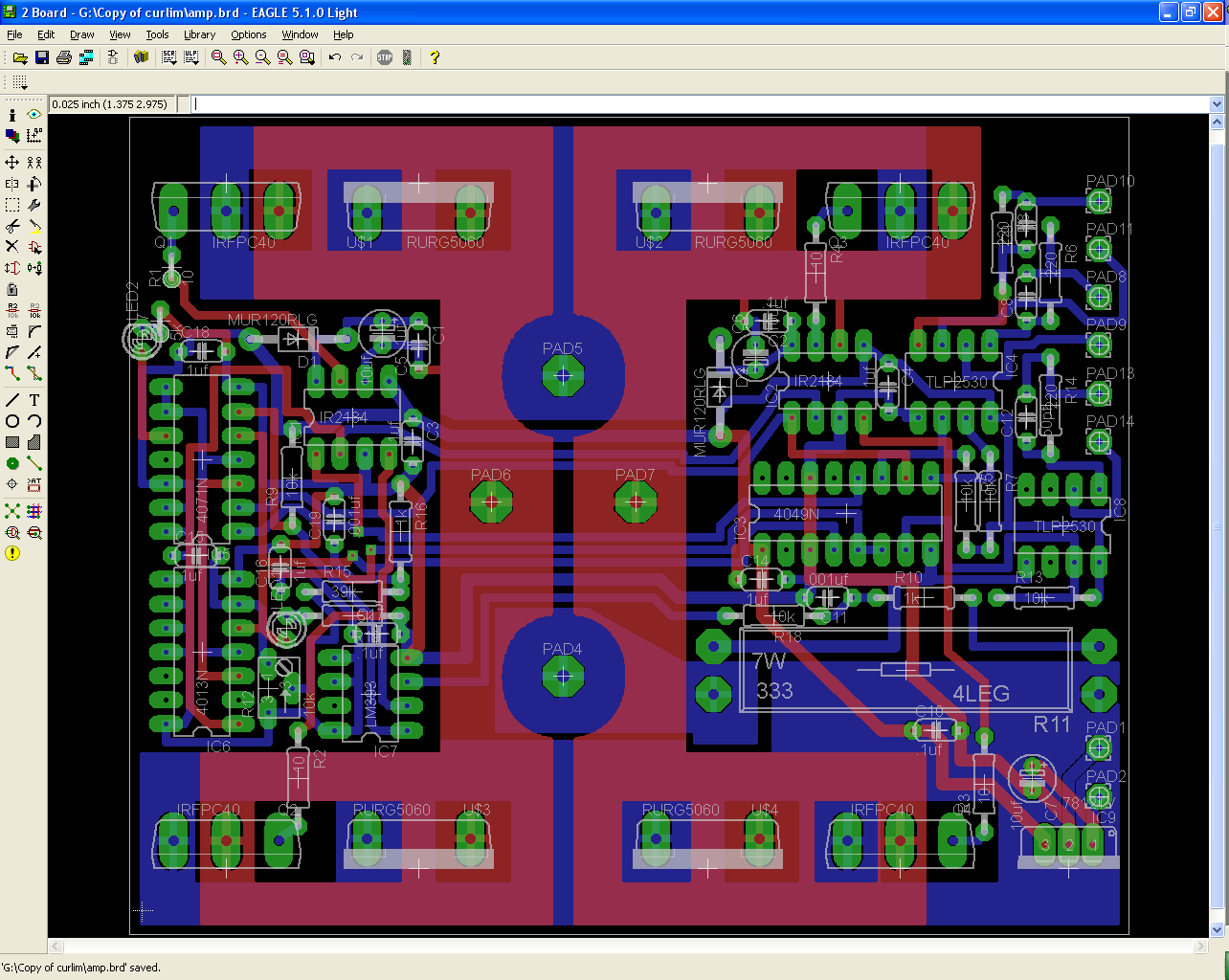Select the Hole tool
The image size is (1229, 980).
click(12, 484)
